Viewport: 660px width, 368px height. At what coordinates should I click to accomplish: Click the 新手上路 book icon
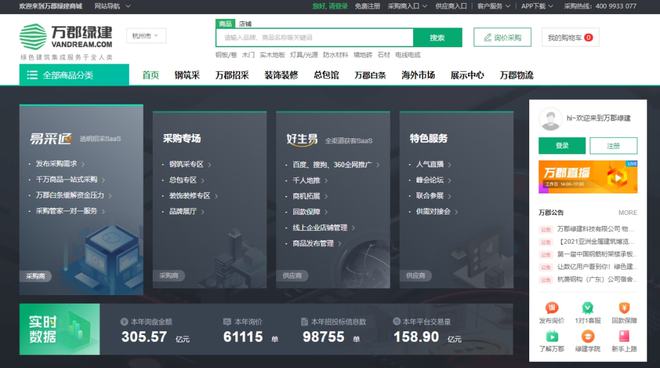pos(624,336)
